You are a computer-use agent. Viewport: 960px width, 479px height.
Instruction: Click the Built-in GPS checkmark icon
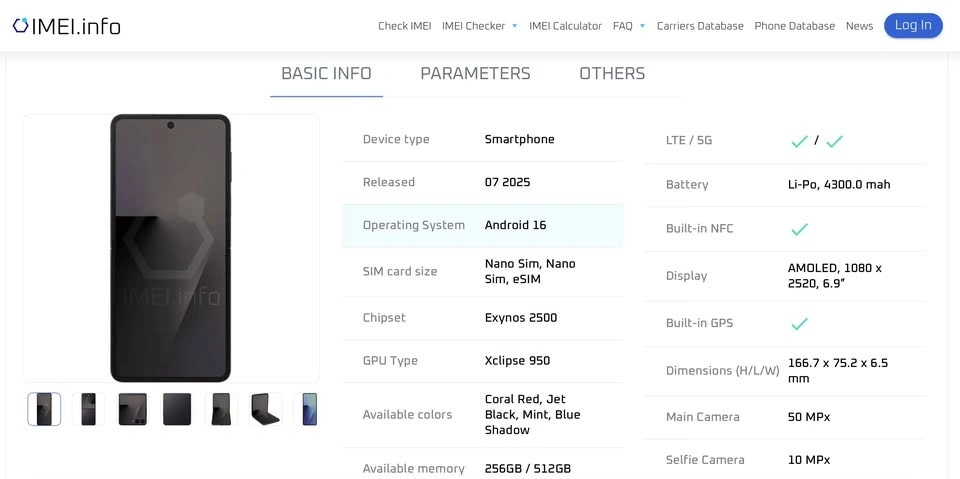(x=799, y=324)
